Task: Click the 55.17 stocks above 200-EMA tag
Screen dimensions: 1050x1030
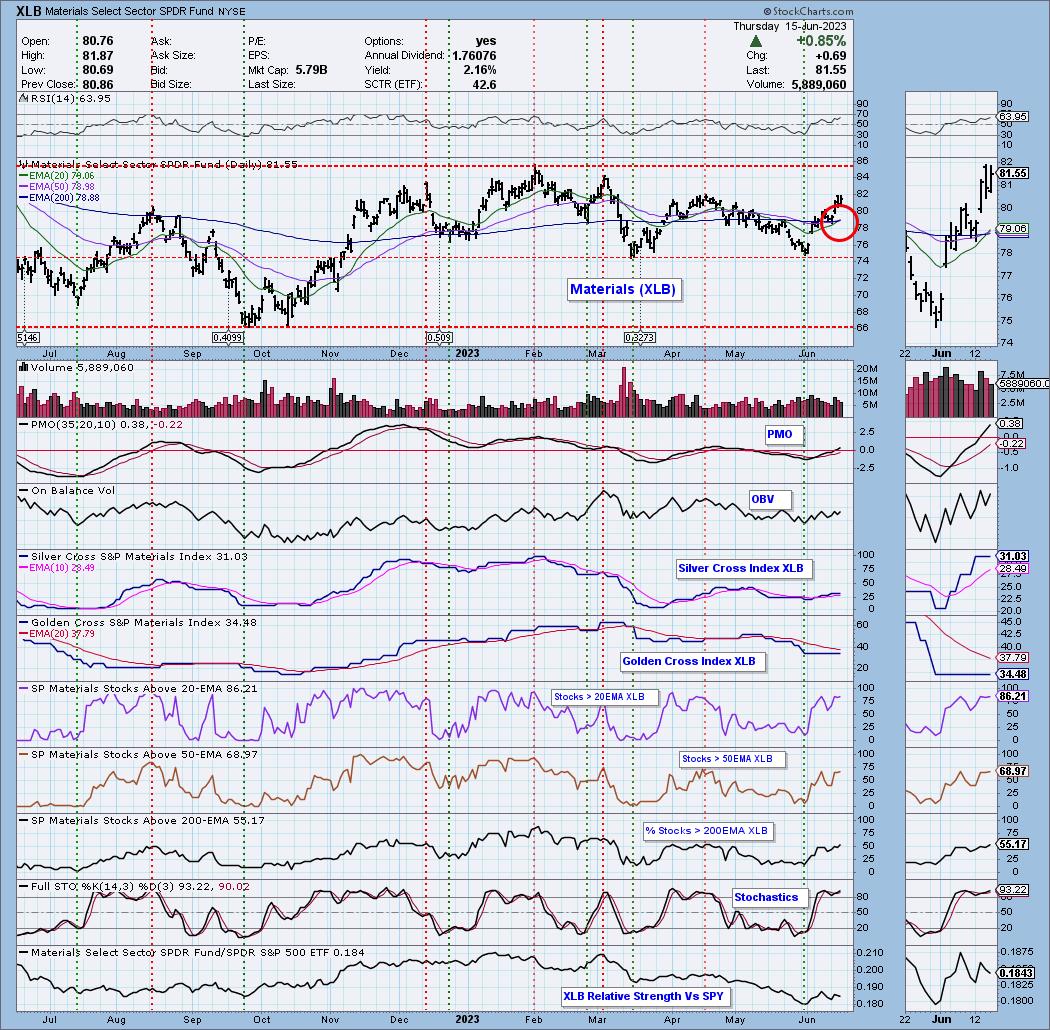Action: (1012, 844)
